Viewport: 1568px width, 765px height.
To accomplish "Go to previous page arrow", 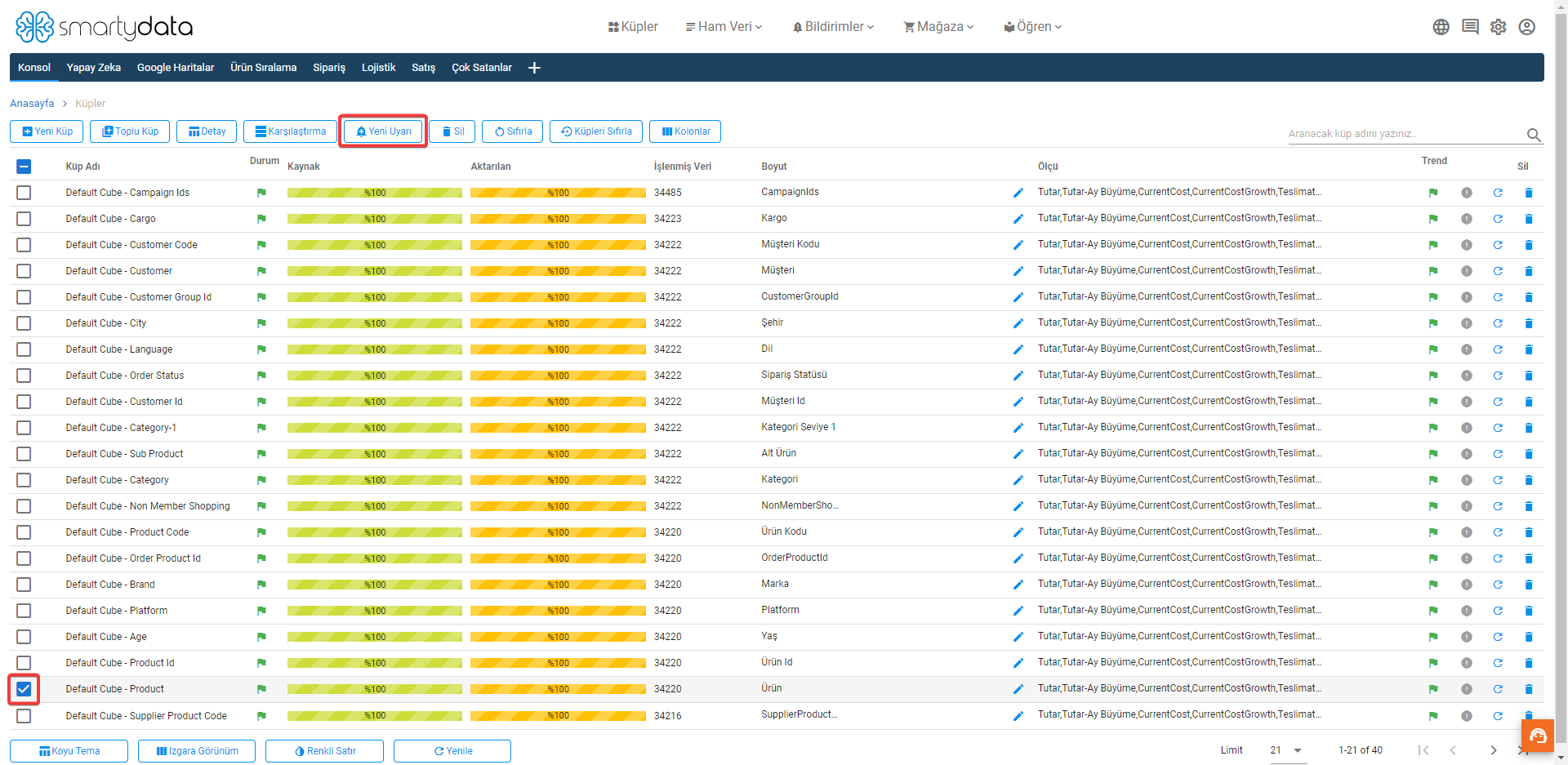I will (1453, 750).
